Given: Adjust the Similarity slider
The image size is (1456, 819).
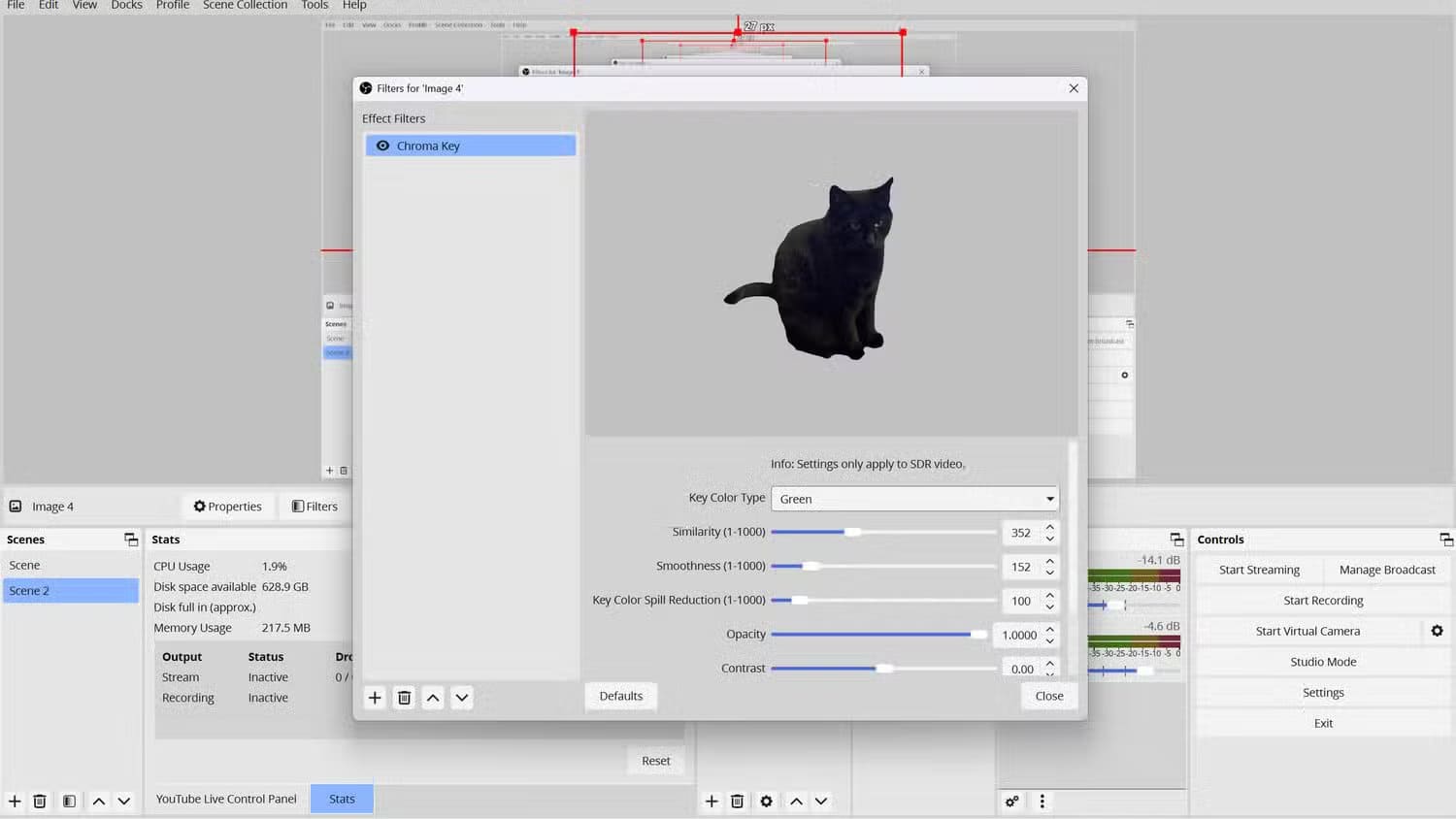Looking at the screenshot, I should pyautogui.click(x=883, y=532).
